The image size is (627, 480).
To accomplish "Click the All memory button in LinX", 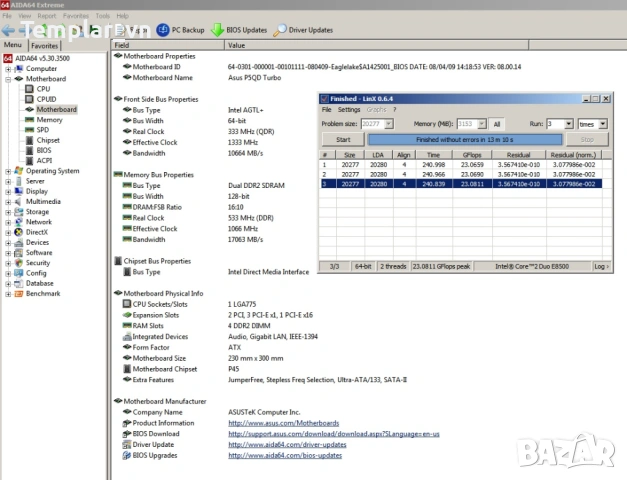I will pyautogui.click(x=497, y=124).
